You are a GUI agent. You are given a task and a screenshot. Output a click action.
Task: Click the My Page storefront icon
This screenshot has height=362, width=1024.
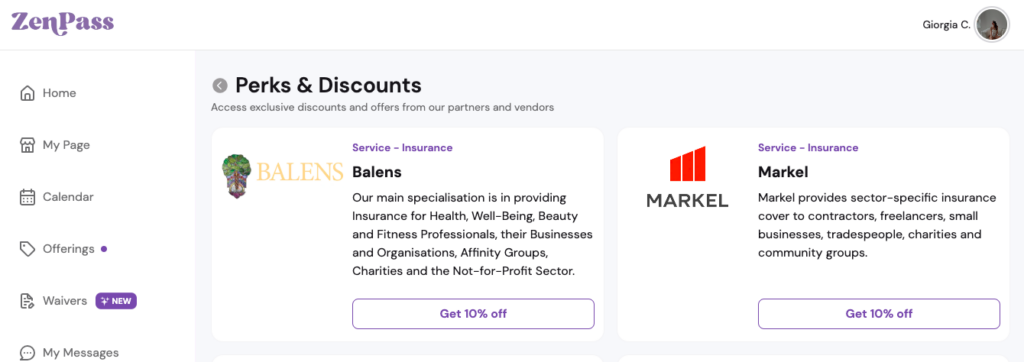click(27, 145)
